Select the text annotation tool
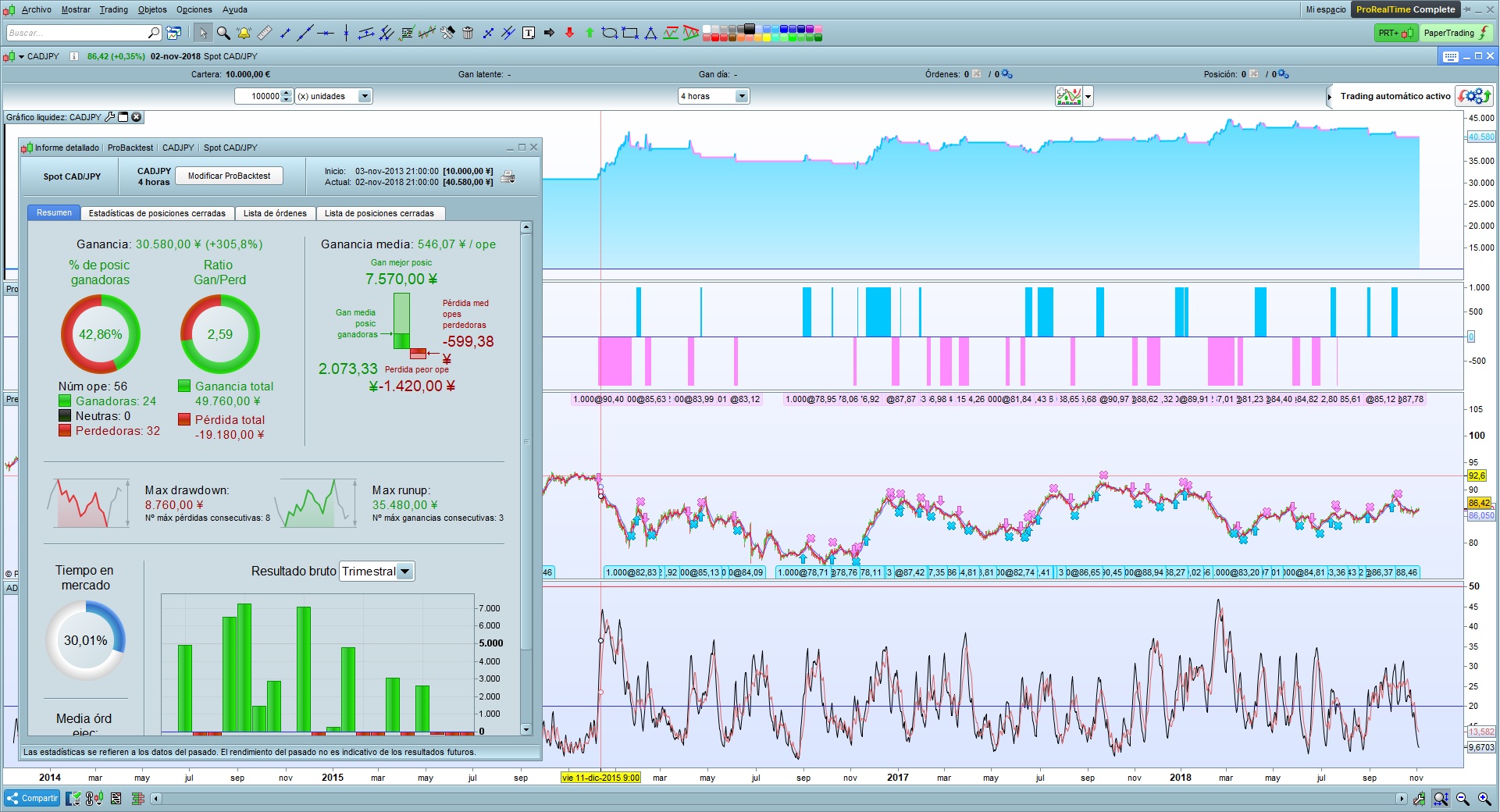This screenshot has height=812, width=1500. pos(529,33)
